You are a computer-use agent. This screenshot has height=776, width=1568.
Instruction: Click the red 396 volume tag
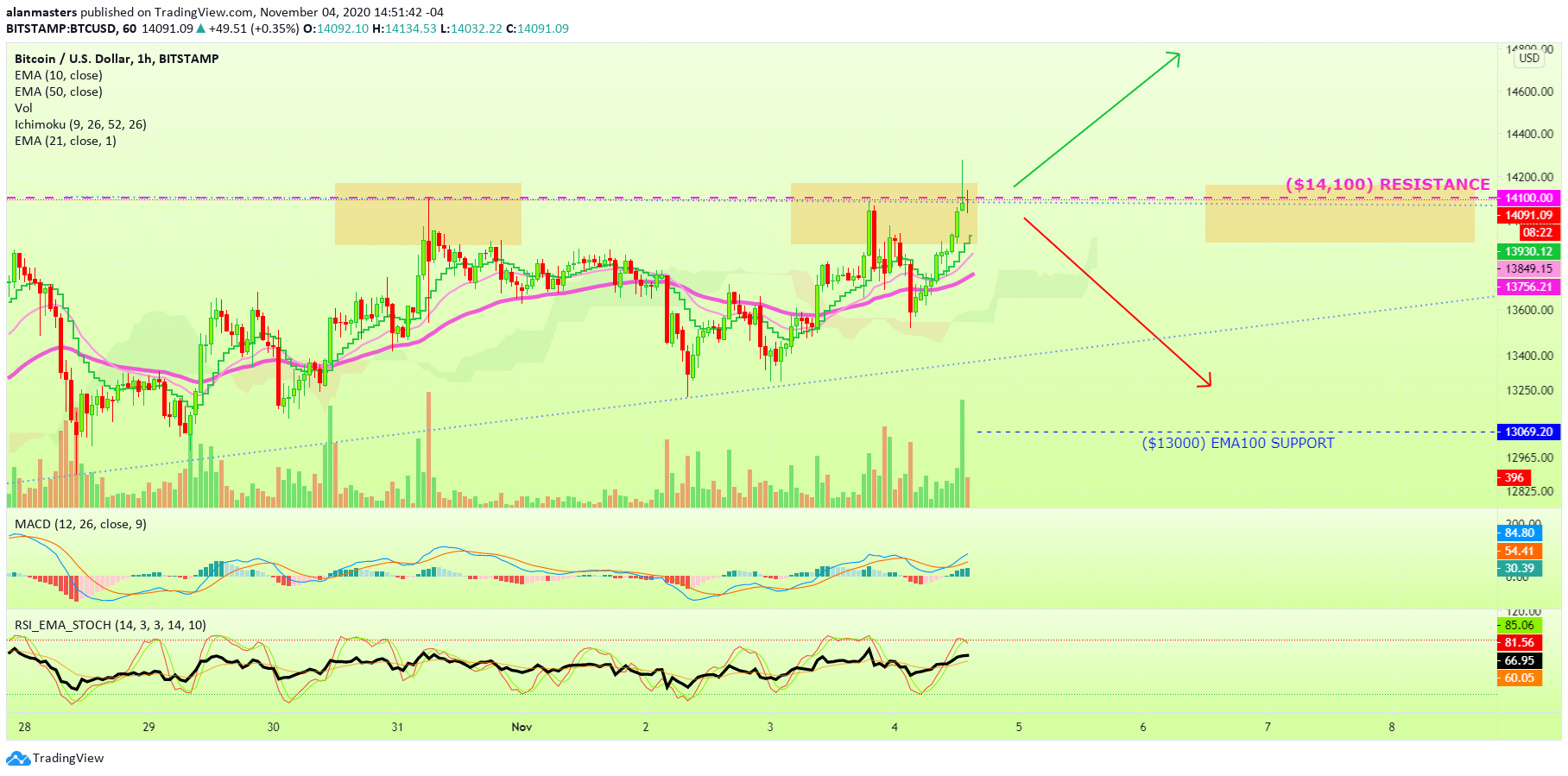point(1514,477)
